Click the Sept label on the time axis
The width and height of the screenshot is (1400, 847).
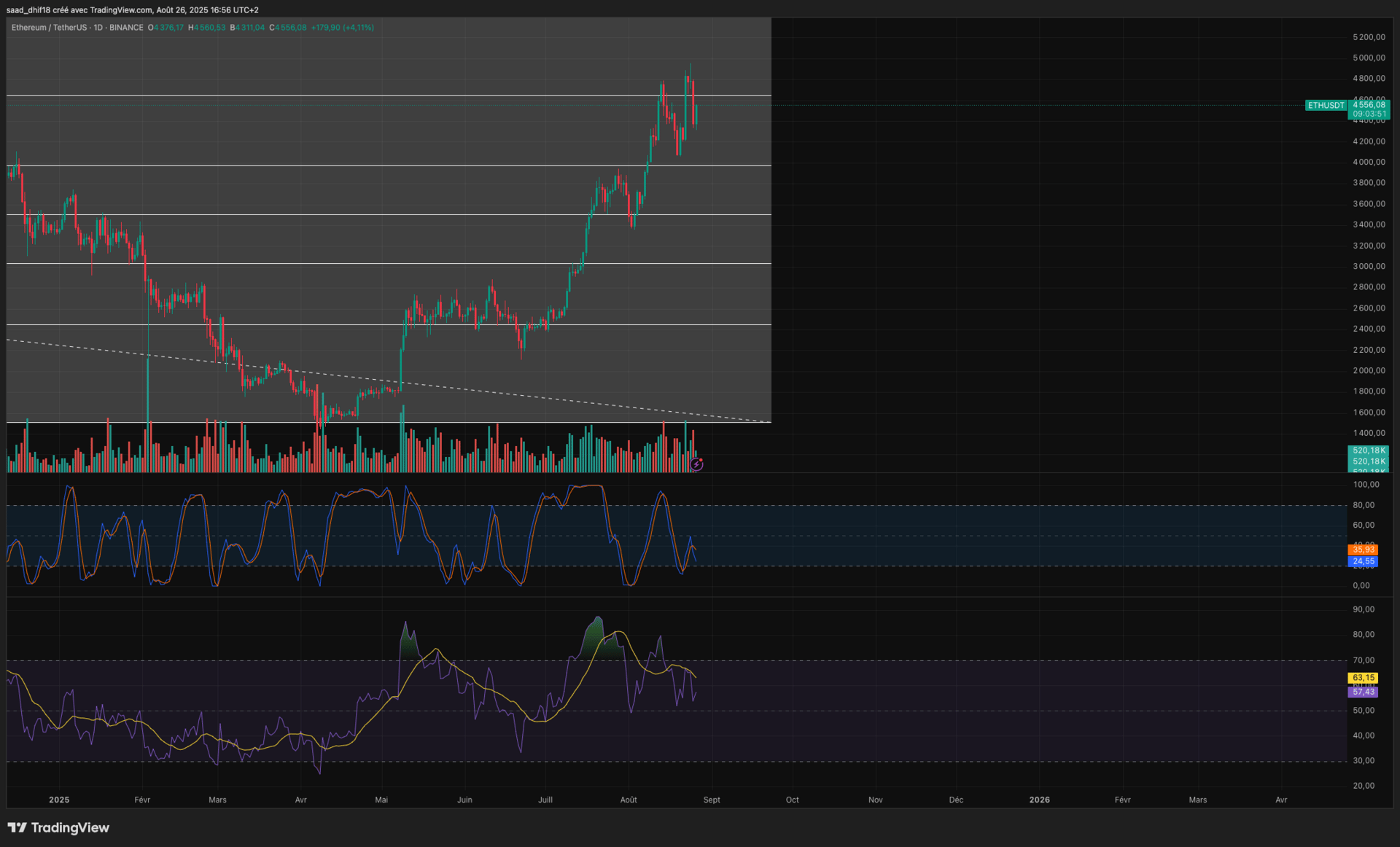click(712, 800)
